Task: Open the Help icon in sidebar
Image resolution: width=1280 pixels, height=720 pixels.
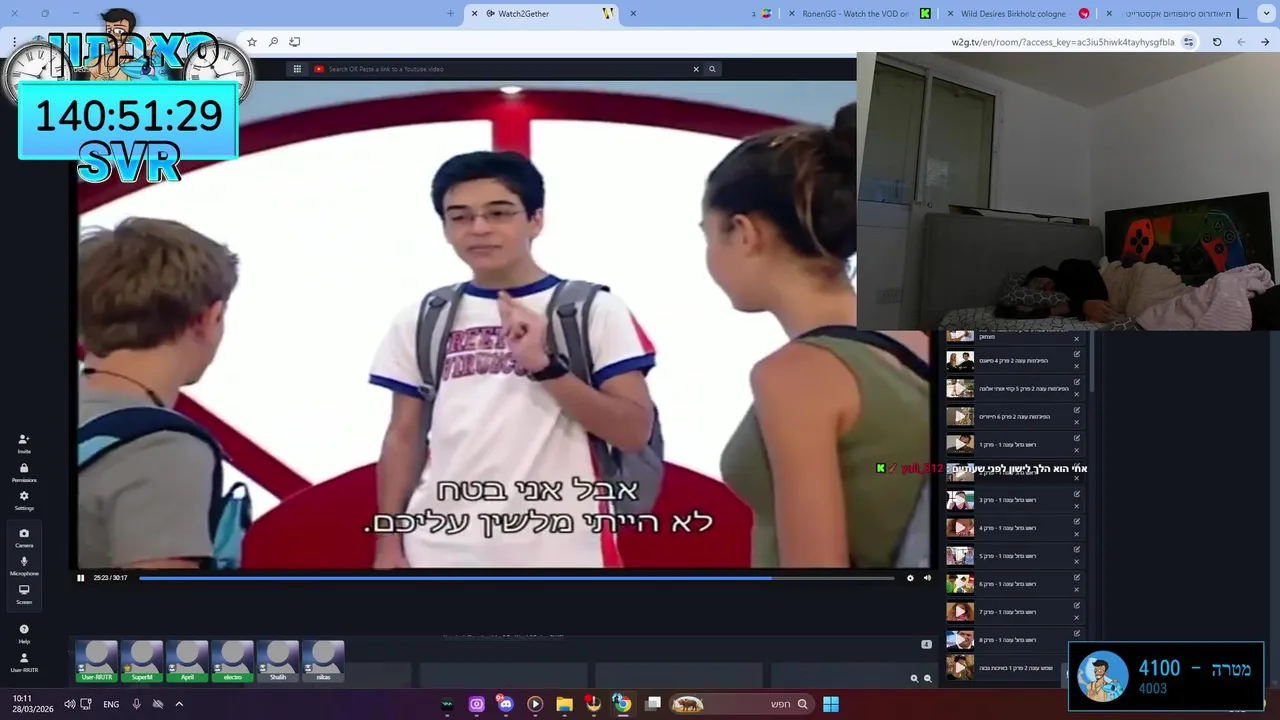Action: pos(24,633)
